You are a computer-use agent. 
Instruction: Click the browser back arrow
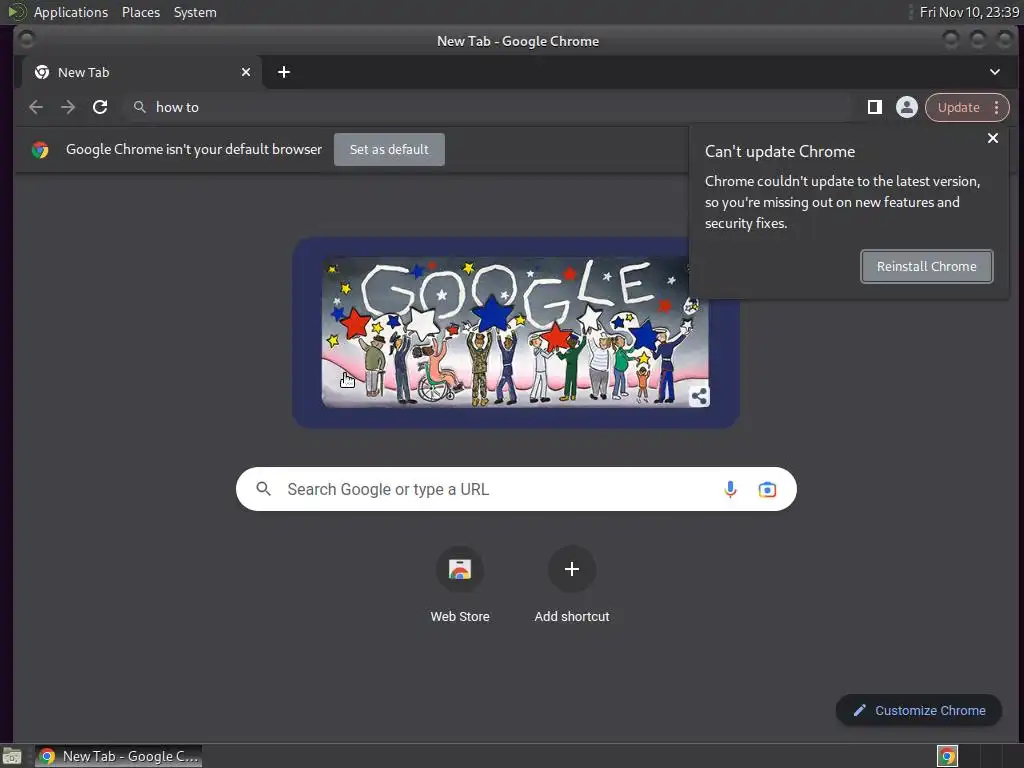pos(36,107)
